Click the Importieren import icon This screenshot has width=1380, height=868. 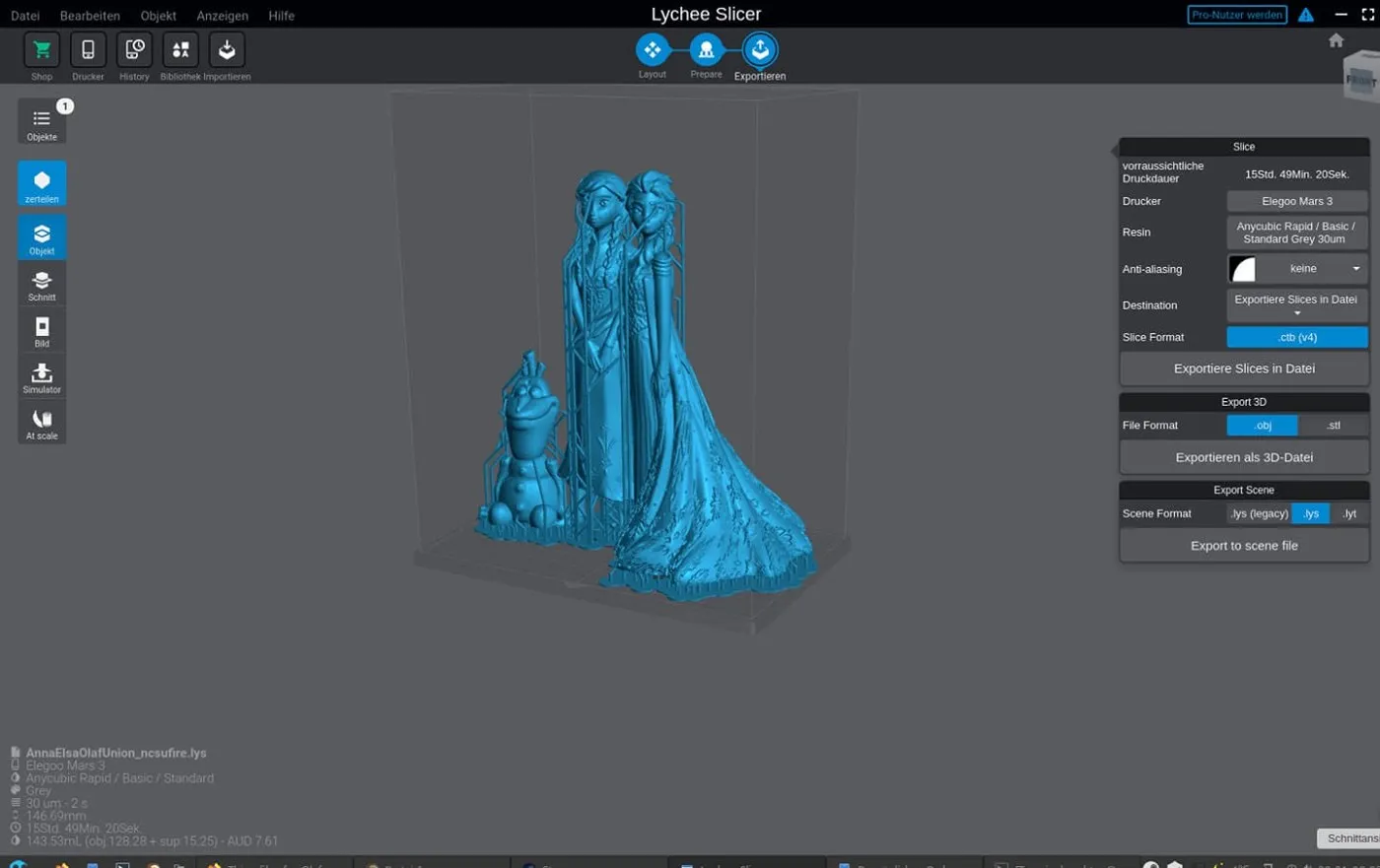click(x=227, y=50)
